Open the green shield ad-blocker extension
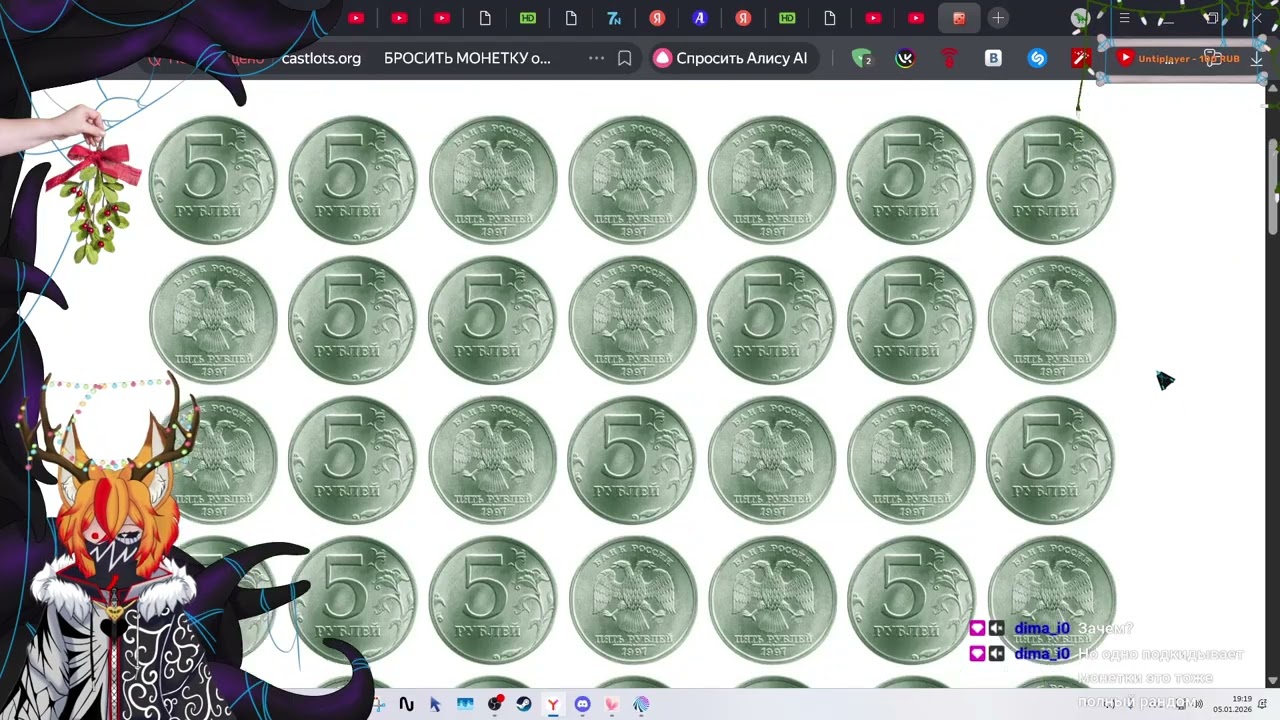The image size is (1280, 720). click(861, 58)
